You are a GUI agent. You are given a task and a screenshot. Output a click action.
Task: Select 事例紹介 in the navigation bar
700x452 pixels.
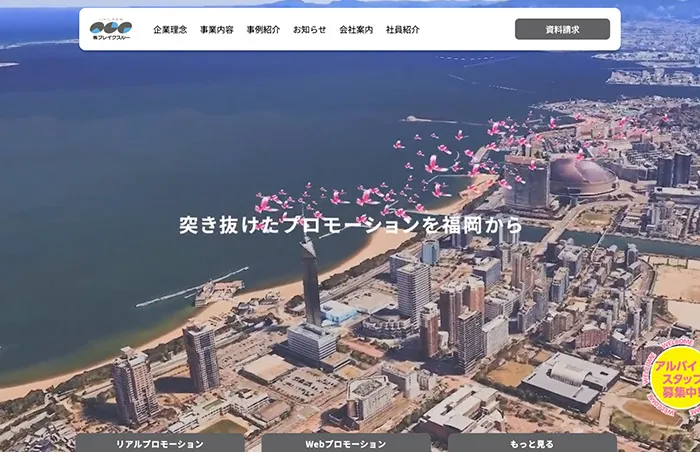(263, 30)
